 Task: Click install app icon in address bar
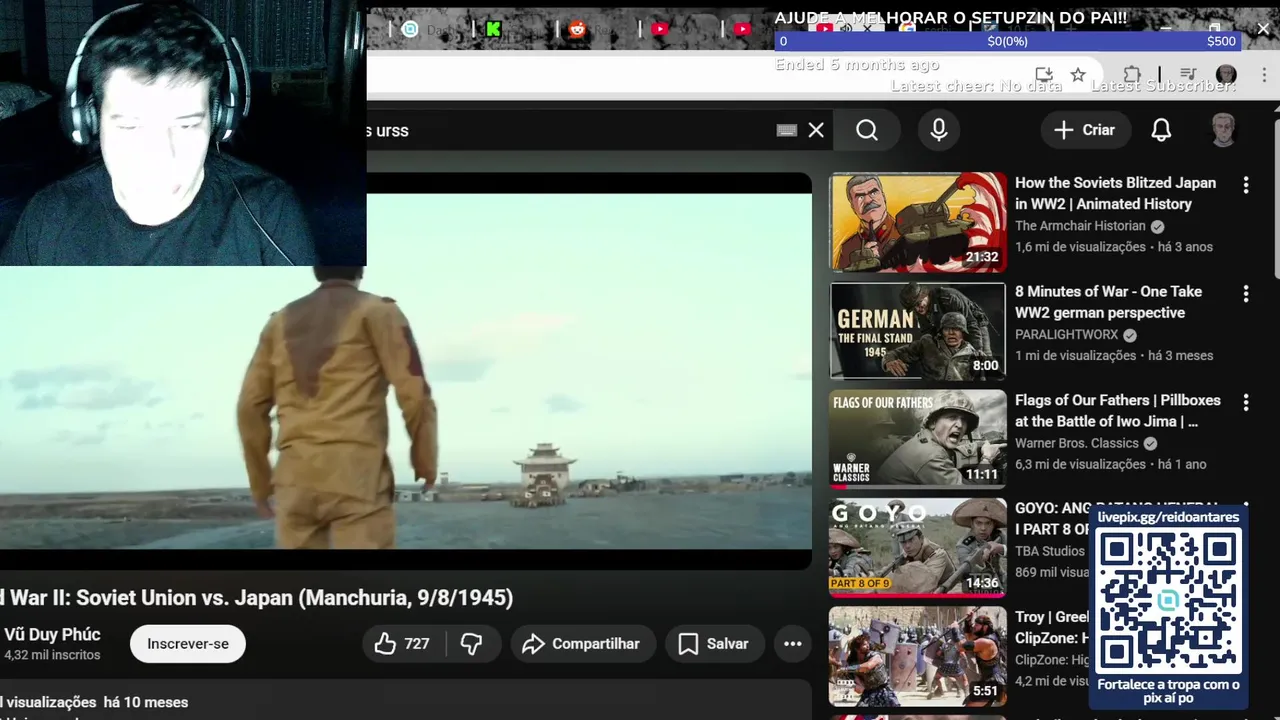1044,75
